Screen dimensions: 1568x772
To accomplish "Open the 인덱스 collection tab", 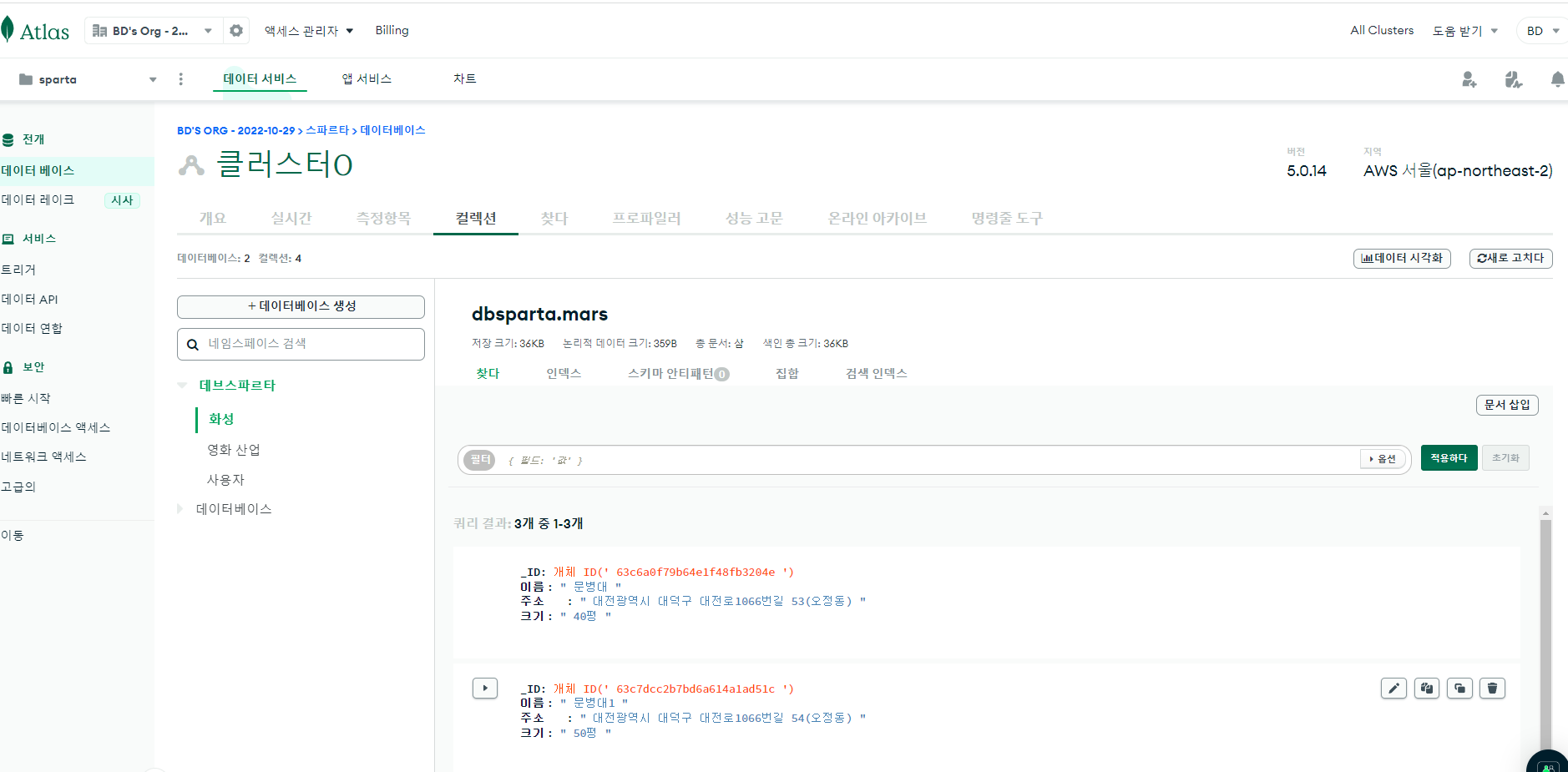I will tap(564, 373).
